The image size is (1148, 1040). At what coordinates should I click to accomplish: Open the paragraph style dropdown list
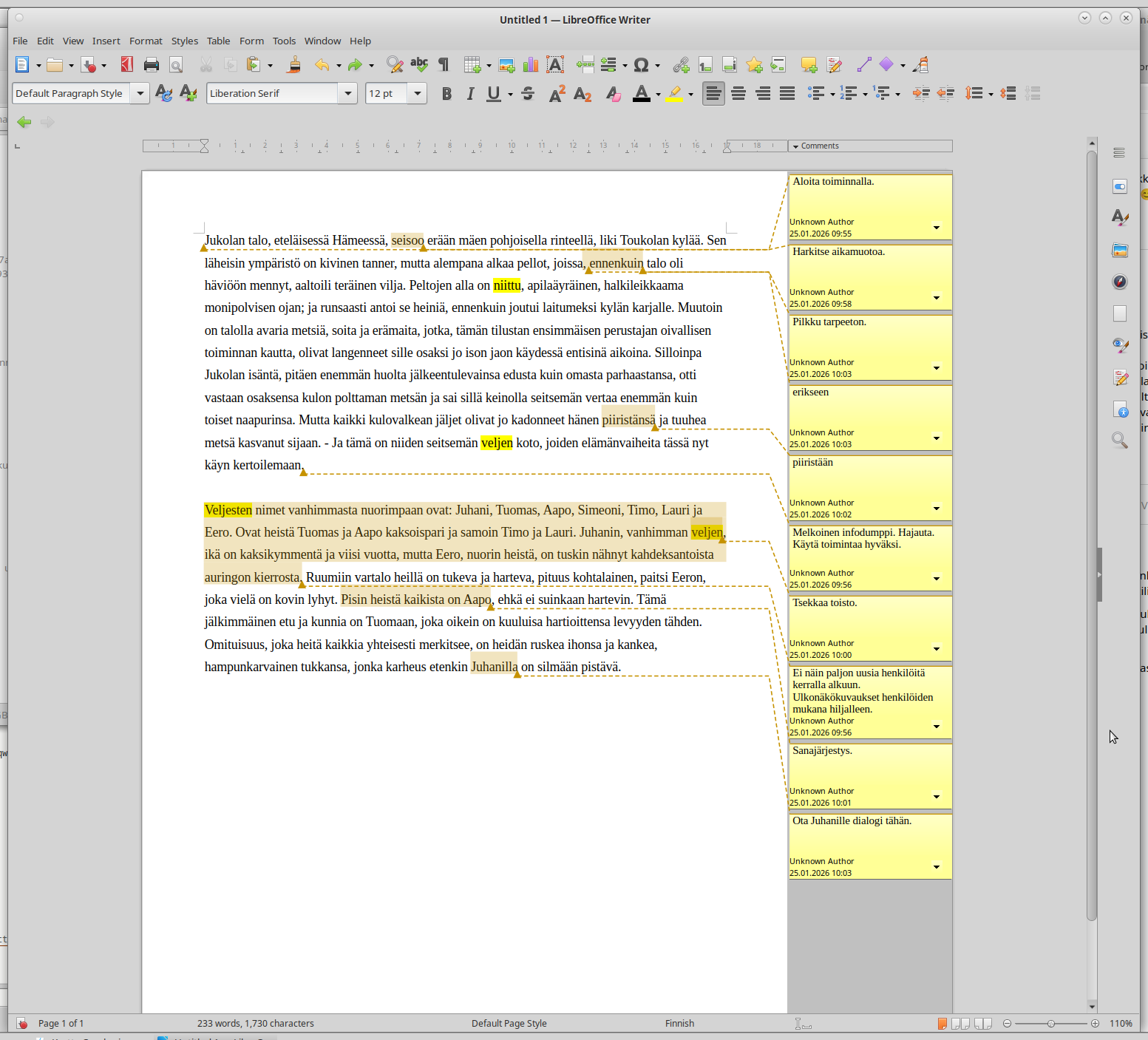(x=140, y=94)
